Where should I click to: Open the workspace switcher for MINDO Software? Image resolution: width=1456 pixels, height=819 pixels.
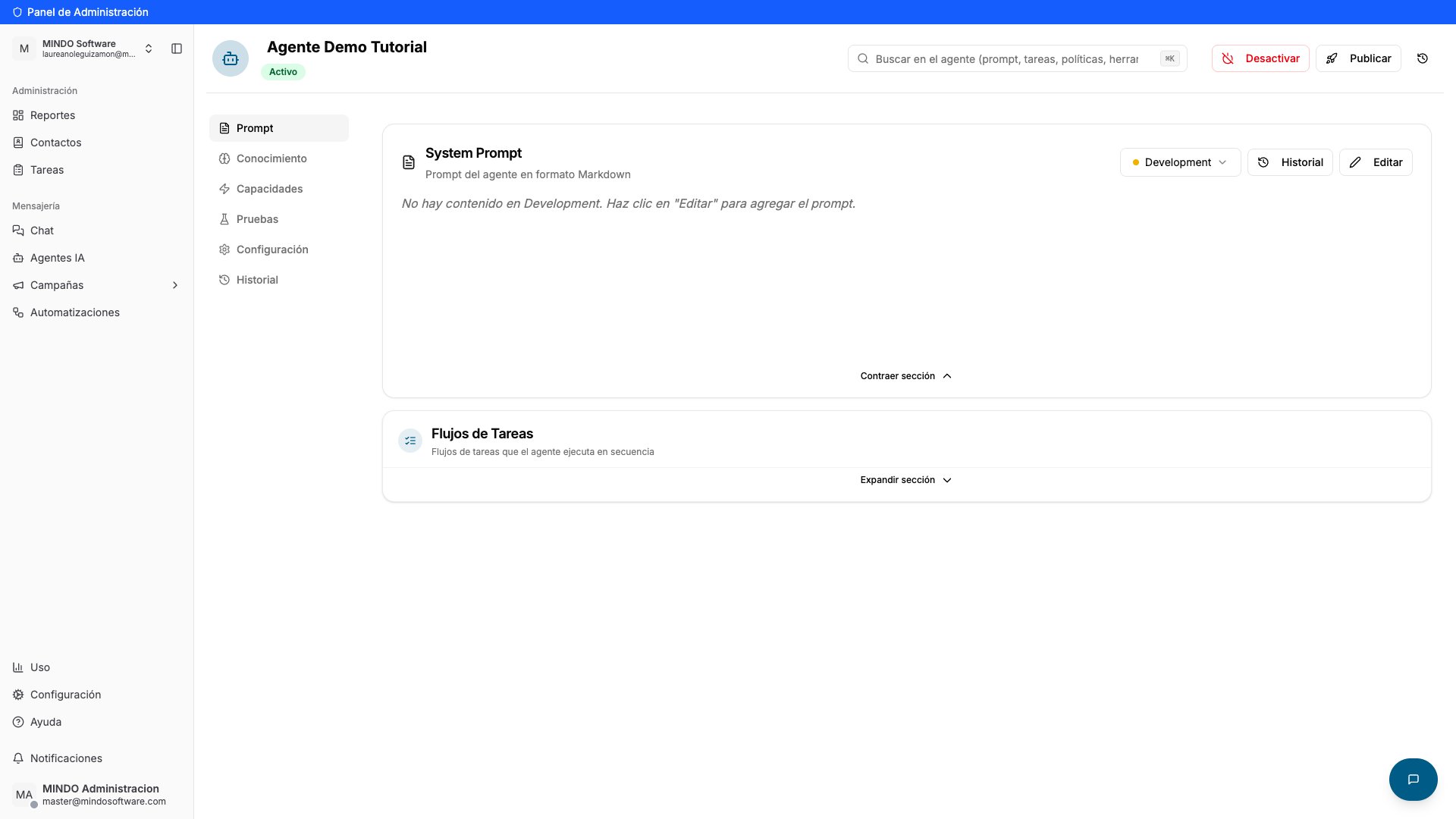pos(83,49)
